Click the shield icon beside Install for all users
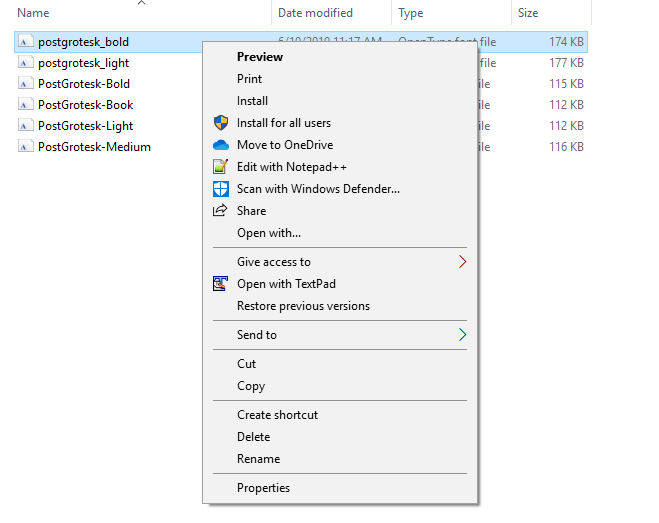Image resolution: width=659 pixels, height=523 pixels. (x=221, y=123)
